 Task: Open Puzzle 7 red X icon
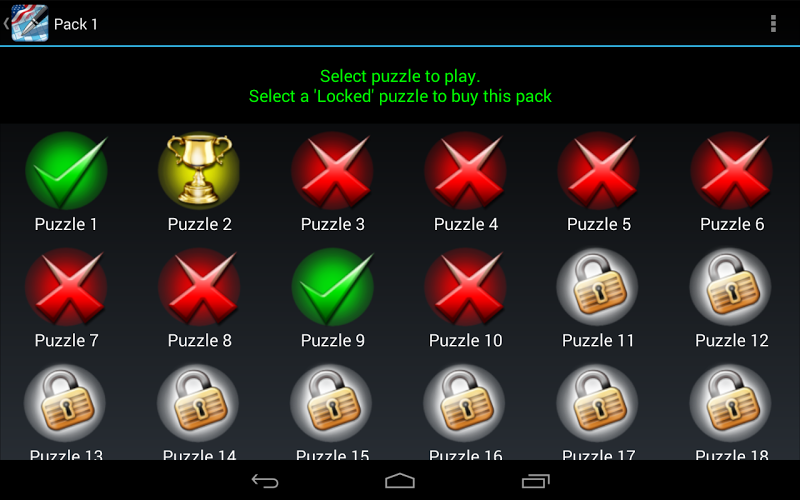[66, 287]
